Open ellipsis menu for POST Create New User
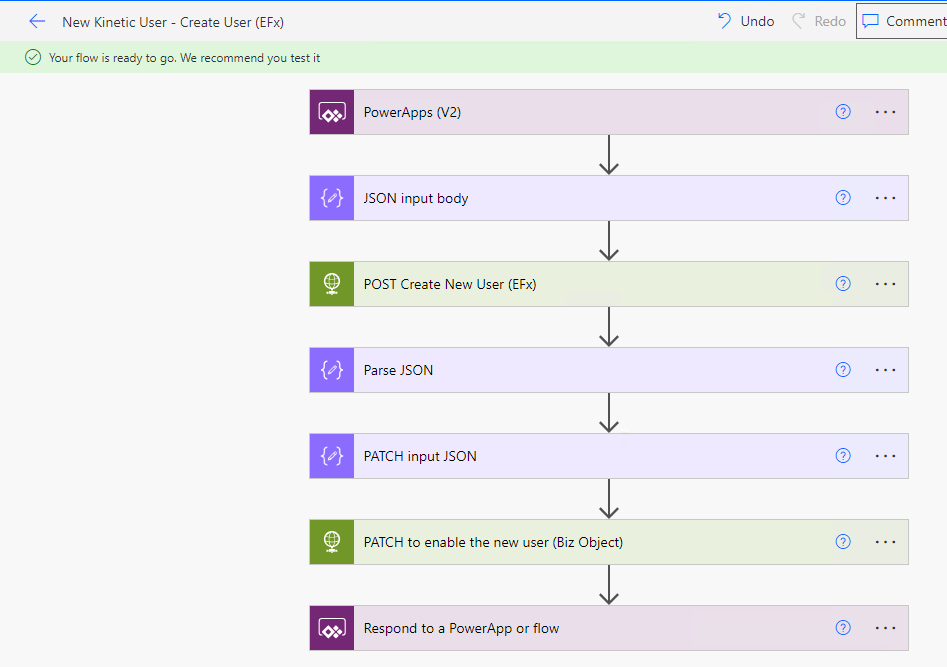947x667 pixels. click(885, 283)
